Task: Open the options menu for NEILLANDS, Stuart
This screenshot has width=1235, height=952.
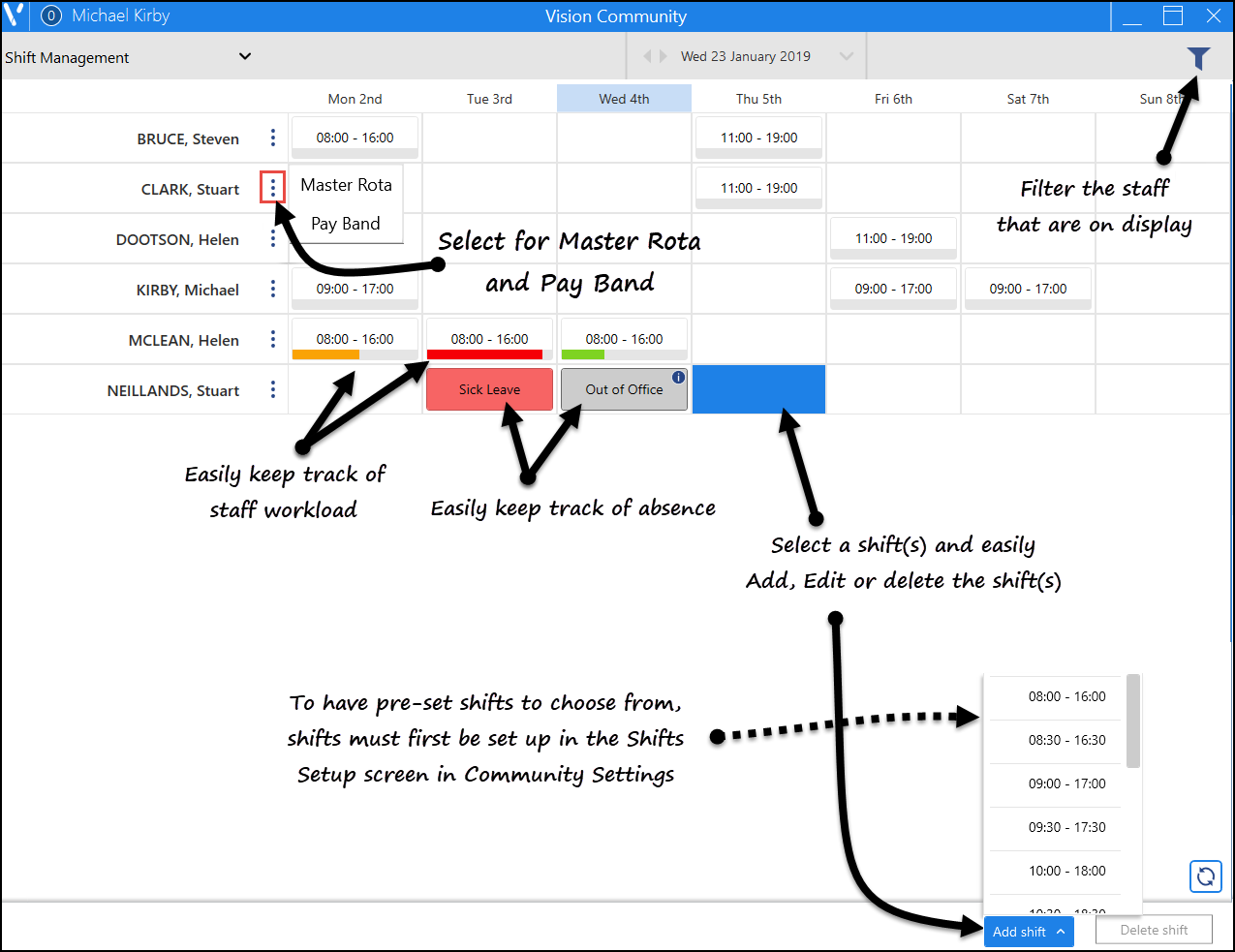Action: click(x=273, y=389)
